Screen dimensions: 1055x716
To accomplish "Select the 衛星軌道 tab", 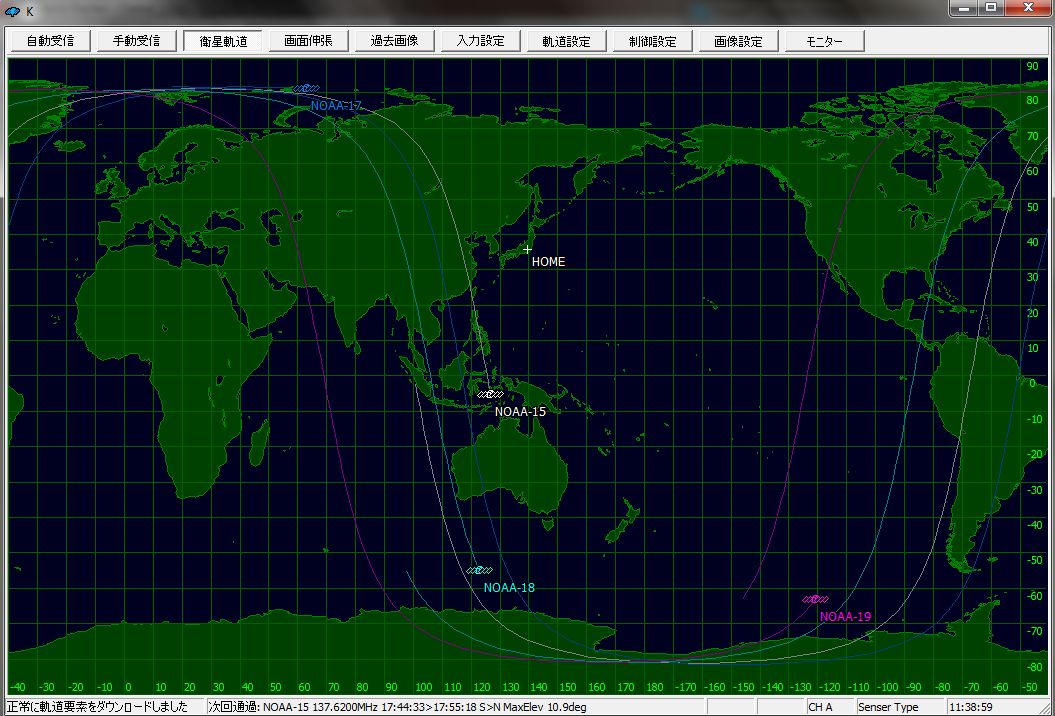I will (223, 40).
